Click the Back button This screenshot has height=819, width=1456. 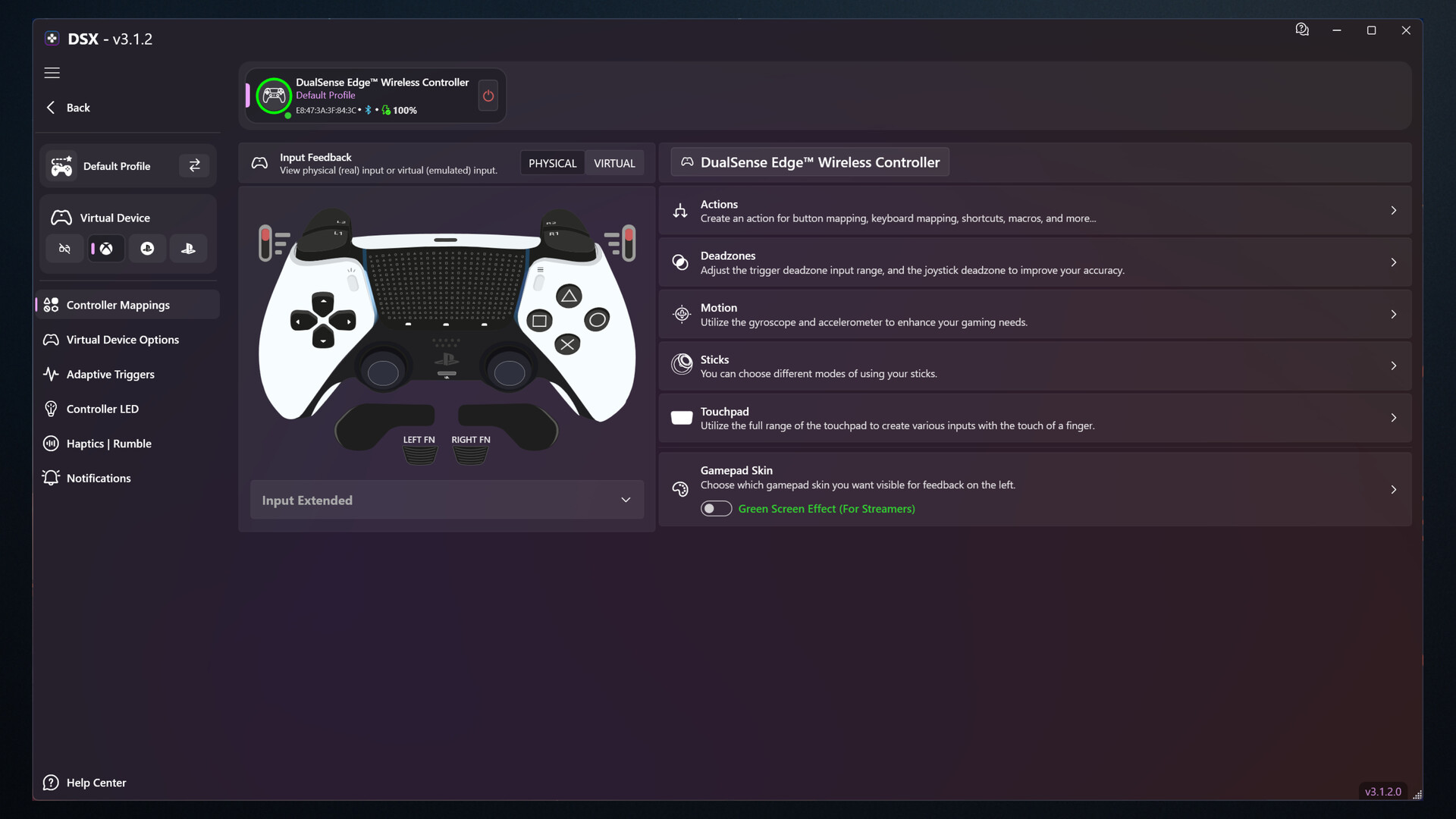point(67,107)
